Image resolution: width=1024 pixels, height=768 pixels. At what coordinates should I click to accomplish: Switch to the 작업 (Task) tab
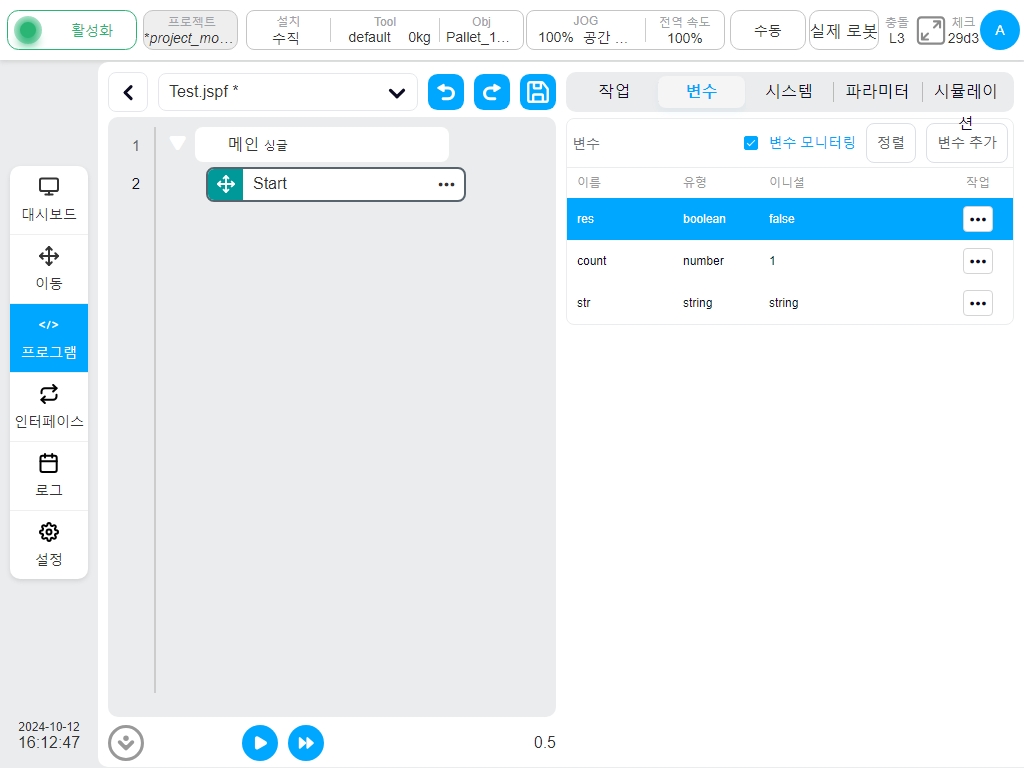coord(614,91)
